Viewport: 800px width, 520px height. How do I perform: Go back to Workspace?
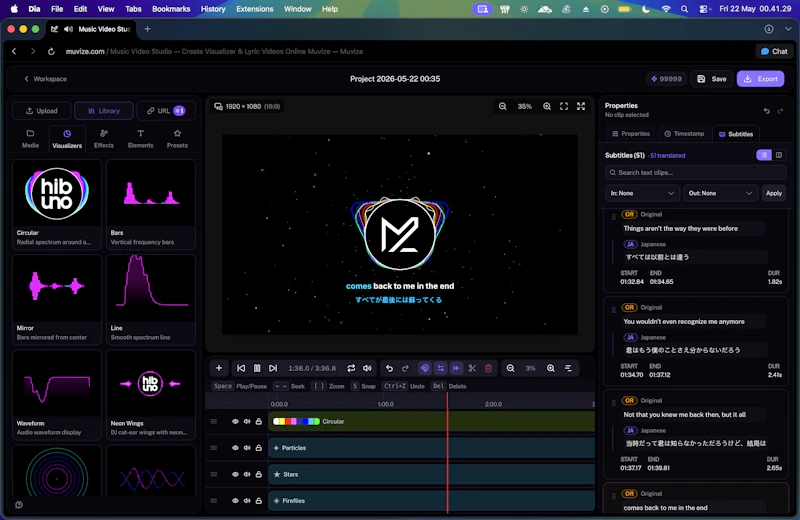[45, 79]
